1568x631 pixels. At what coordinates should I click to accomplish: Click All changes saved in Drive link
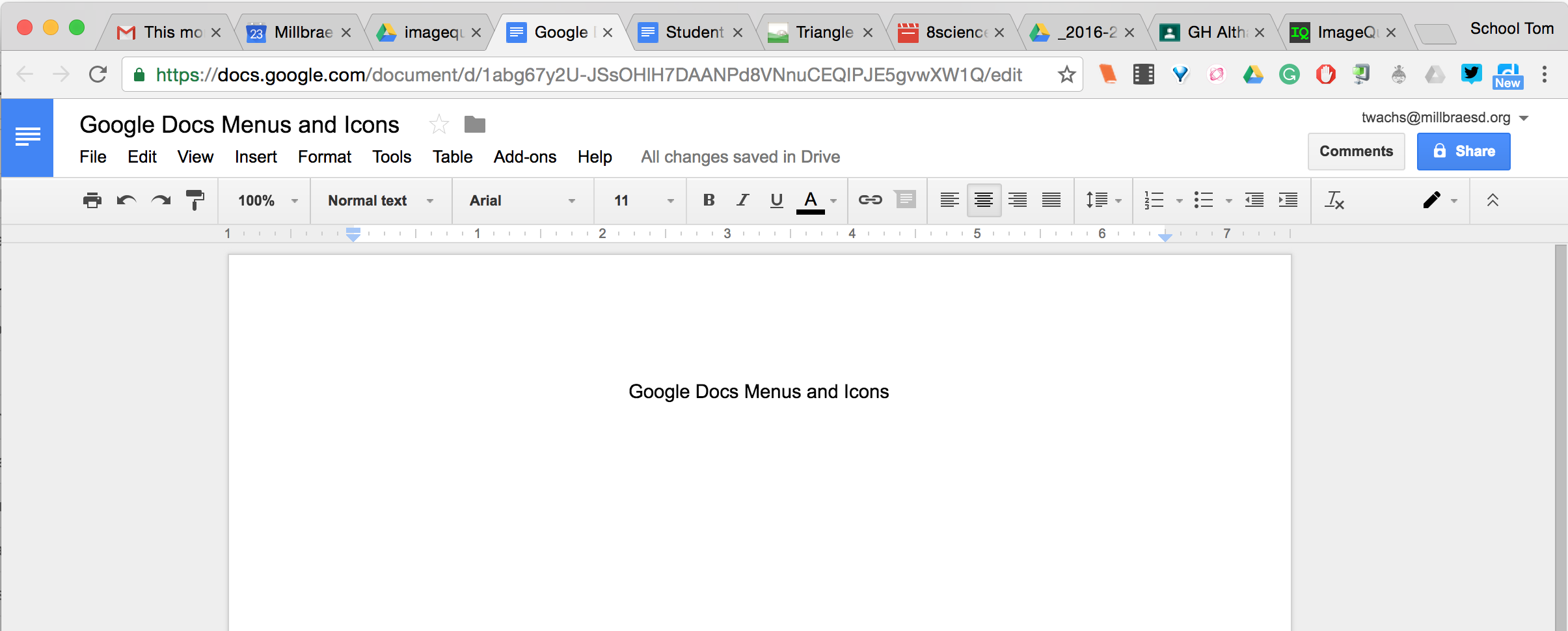point(740,157)
